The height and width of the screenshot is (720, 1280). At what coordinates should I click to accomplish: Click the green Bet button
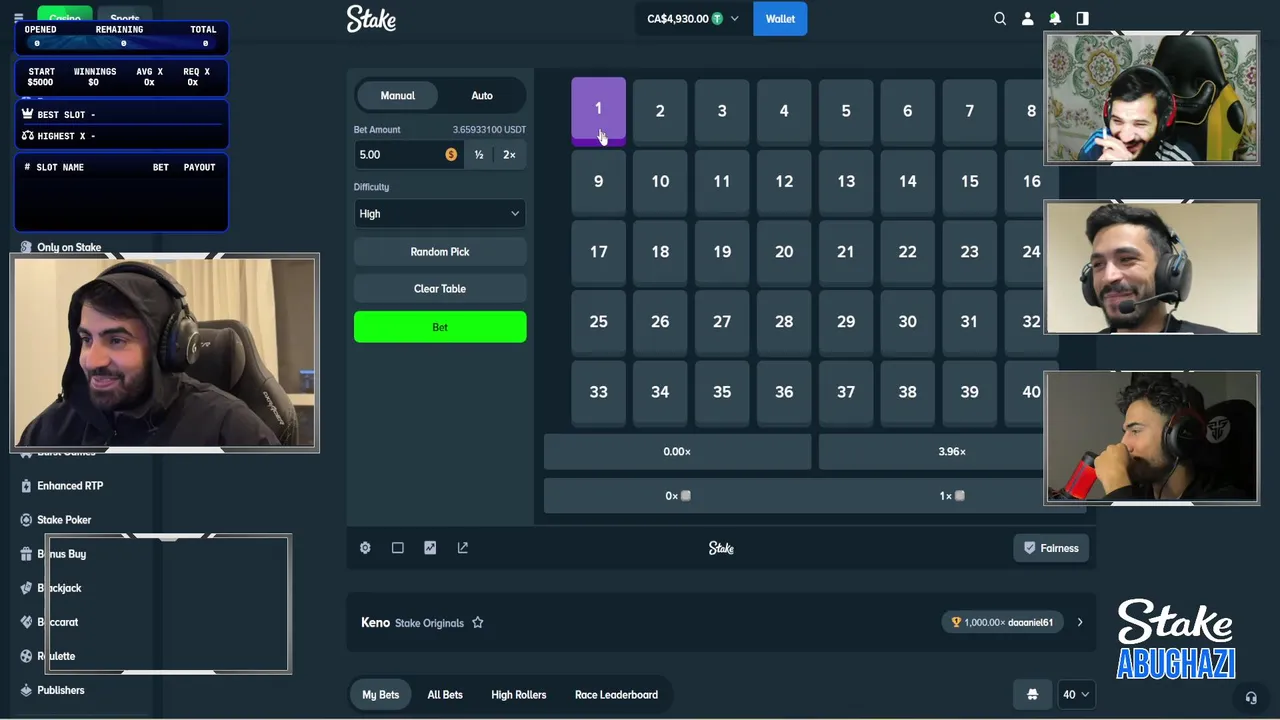pyautogui.click(x=440, y=327)
